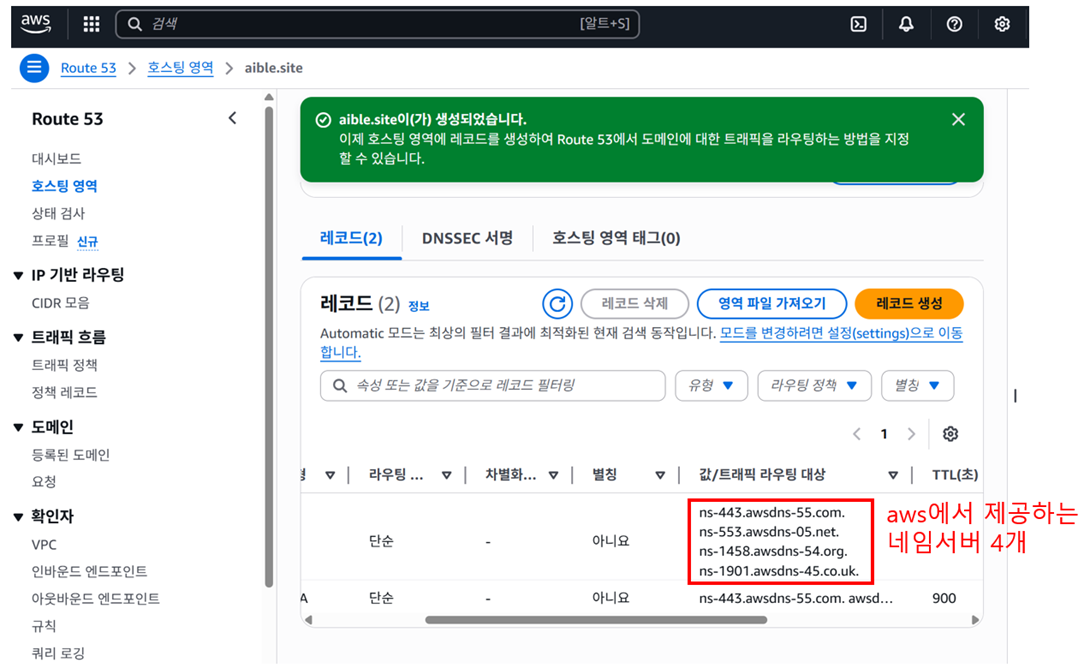The width and height of the screenshot is (1090, 668).
Task: Open CIDR 모음 in the side menu
Action: [60, 303]
